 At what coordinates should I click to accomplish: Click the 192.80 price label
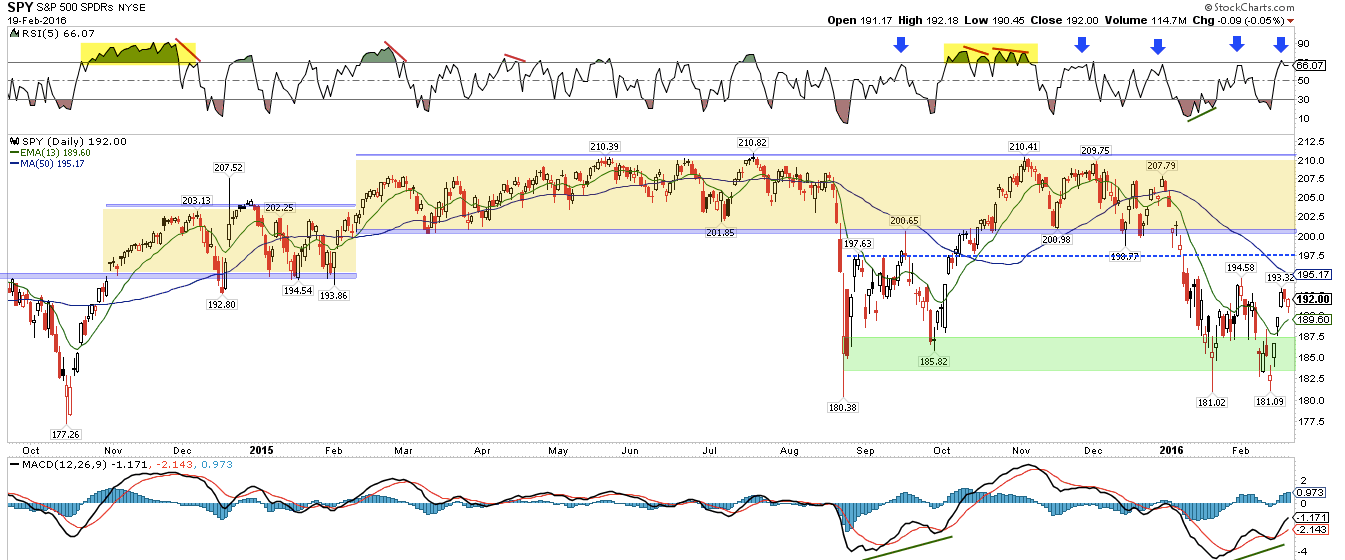click(221, 304)
